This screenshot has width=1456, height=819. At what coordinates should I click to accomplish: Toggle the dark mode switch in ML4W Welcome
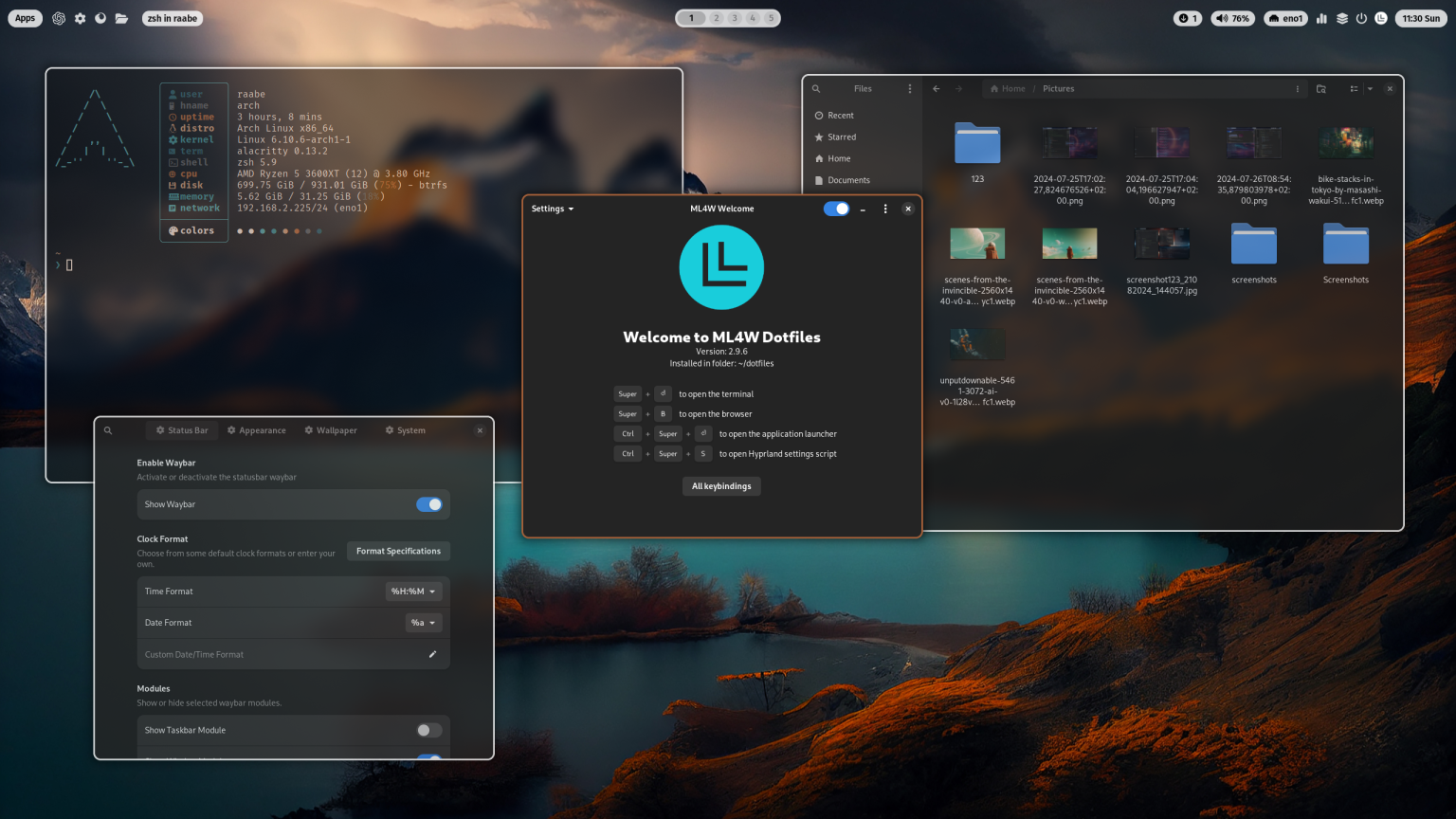pos(835,209)
